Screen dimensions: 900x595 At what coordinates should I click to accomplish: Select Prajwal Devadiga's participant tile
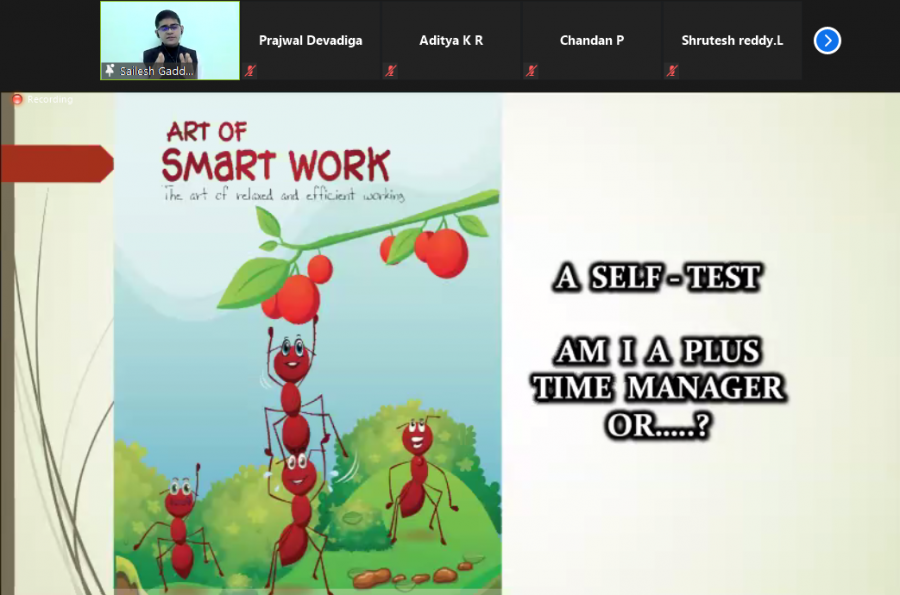(x=310, y=40)
